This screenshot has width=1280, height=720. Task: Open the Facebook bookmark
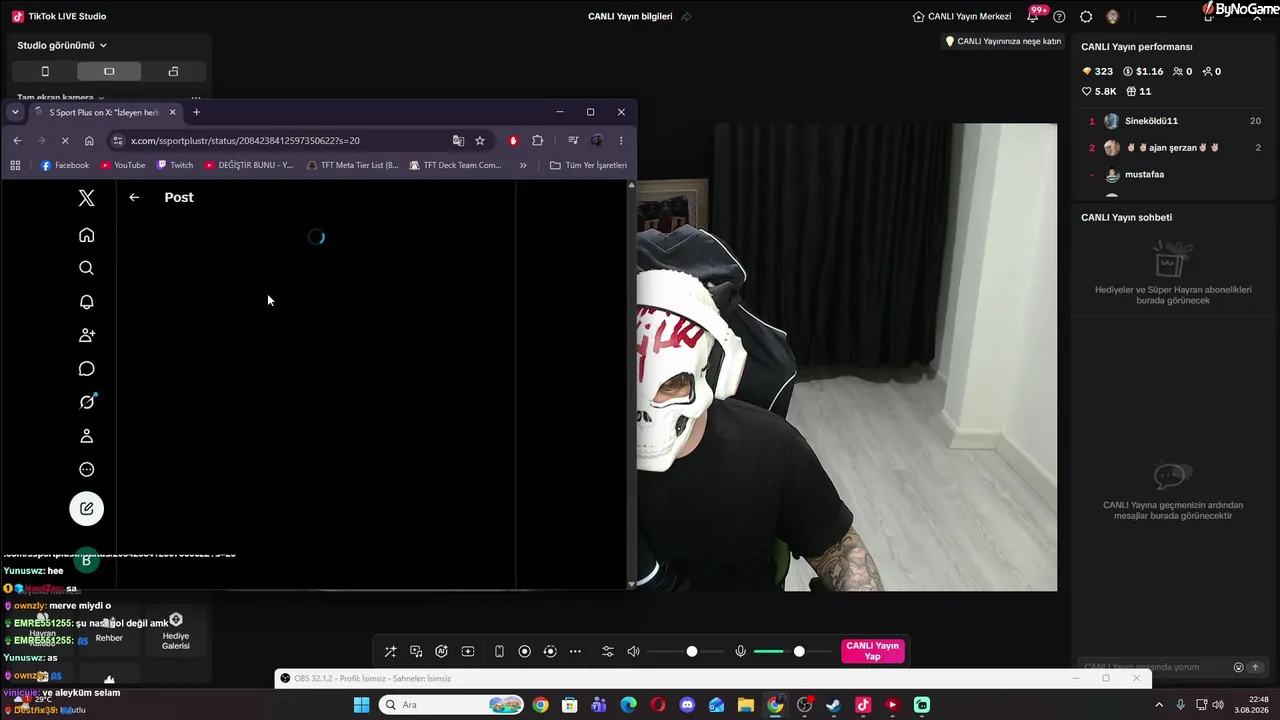[65, 165]
